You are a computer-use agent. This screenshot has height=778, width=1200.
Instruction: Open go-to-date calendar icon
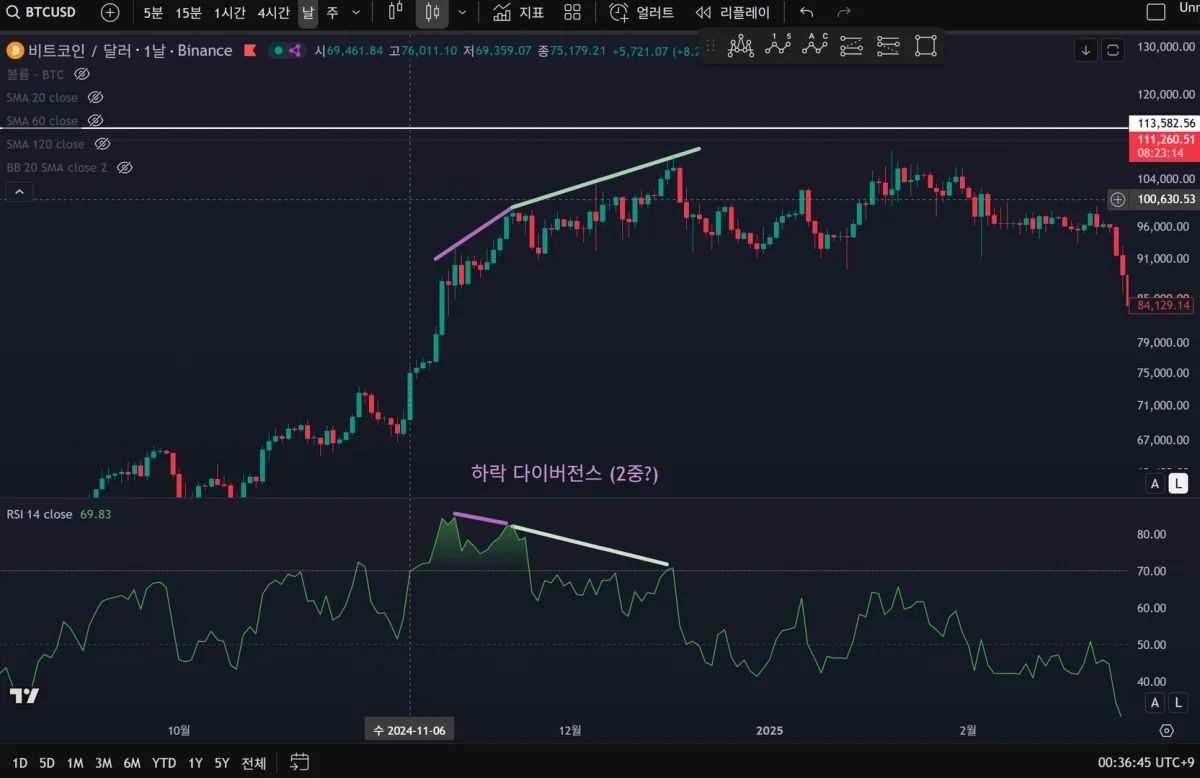pos(300,763)
